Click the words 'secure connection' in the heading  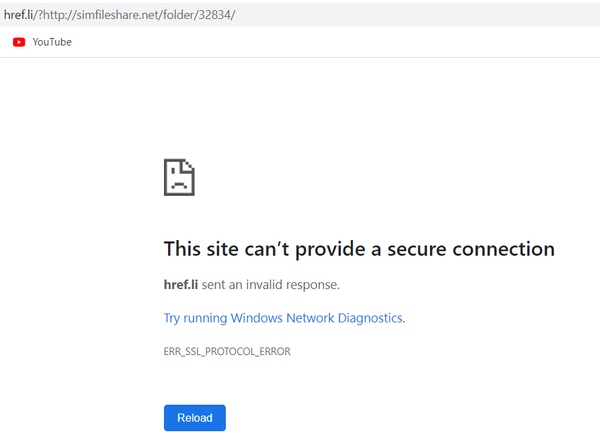tap(471, 249)
